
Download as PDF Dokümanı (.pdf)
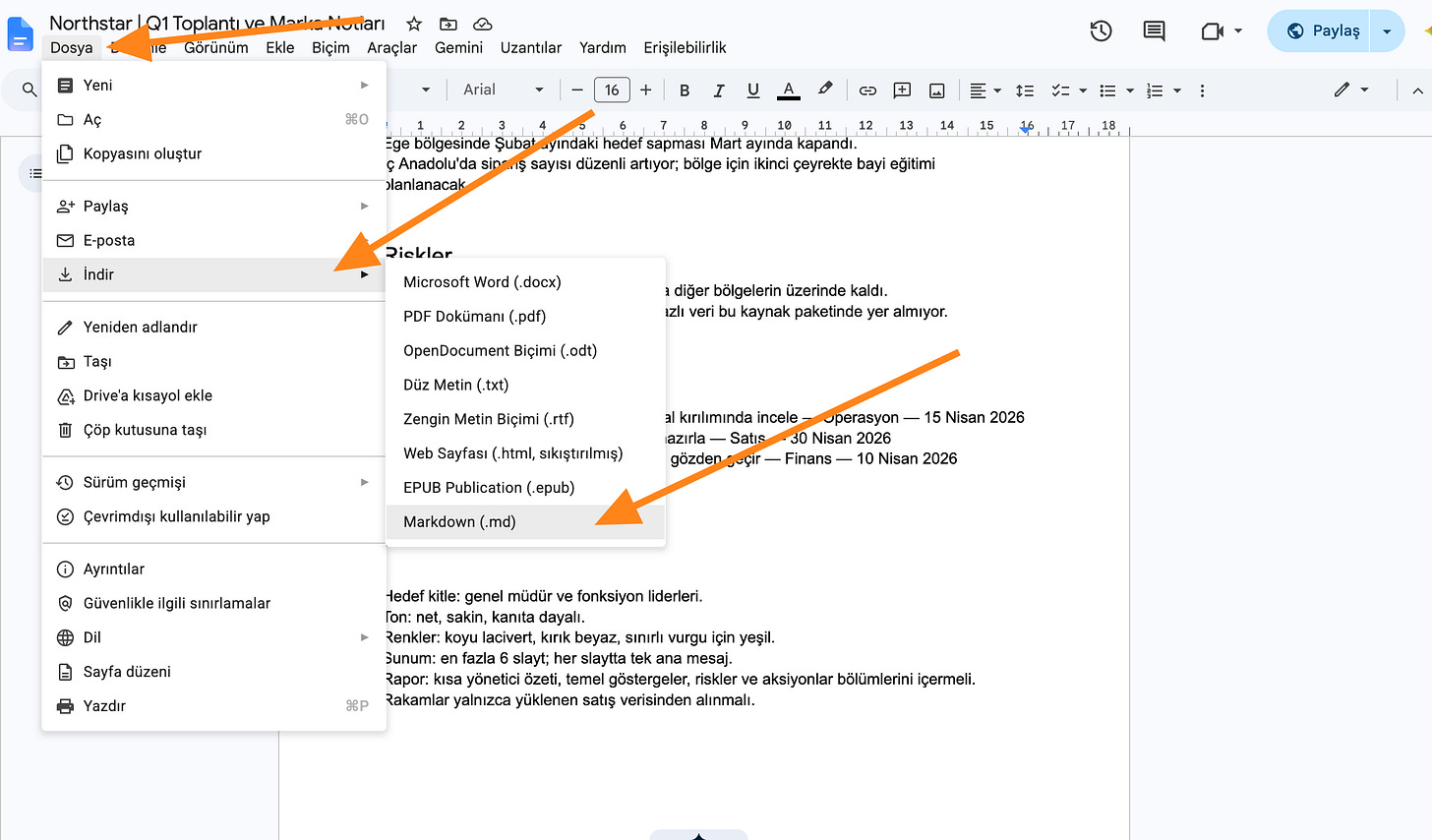526,317
